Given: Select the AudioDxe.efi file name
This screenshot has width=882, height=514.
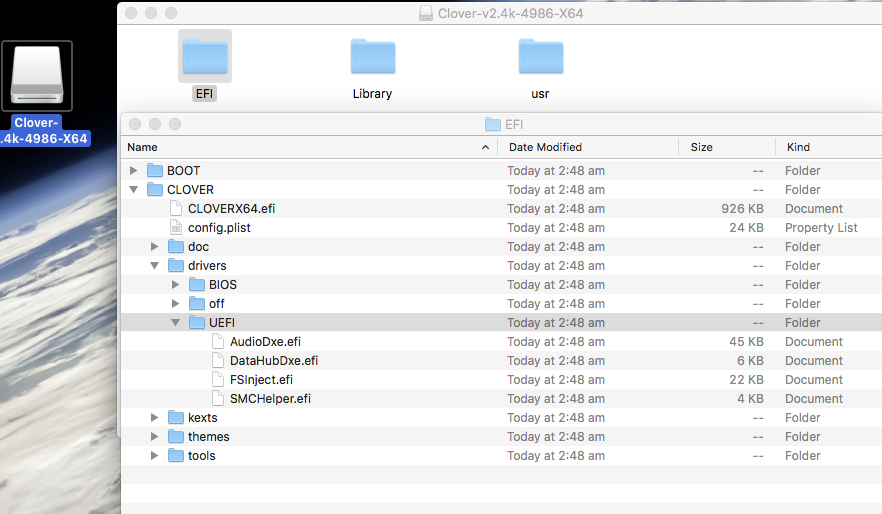Looking at the screenshot, I should [266, 341].
